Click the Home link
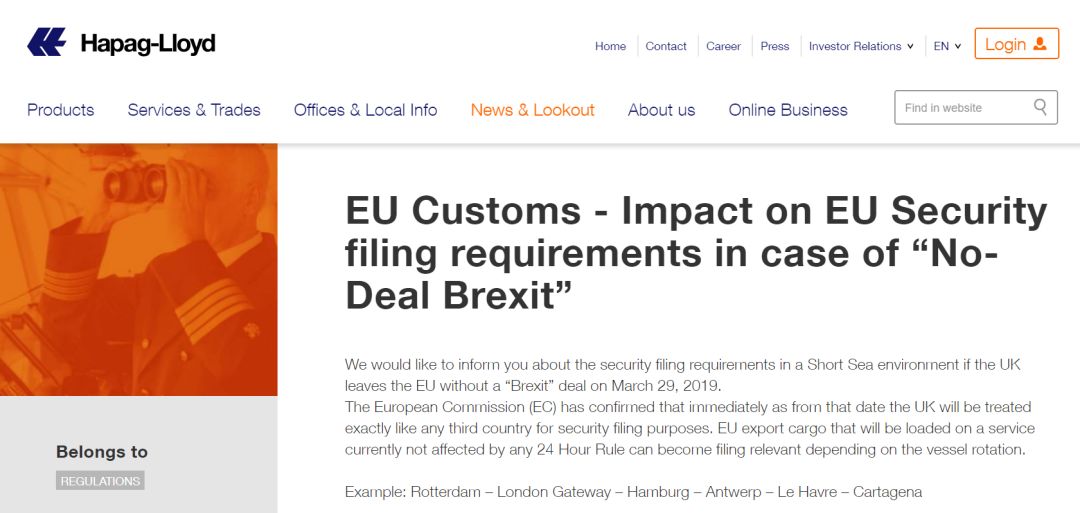1080x513 pixels. [610, 46]
